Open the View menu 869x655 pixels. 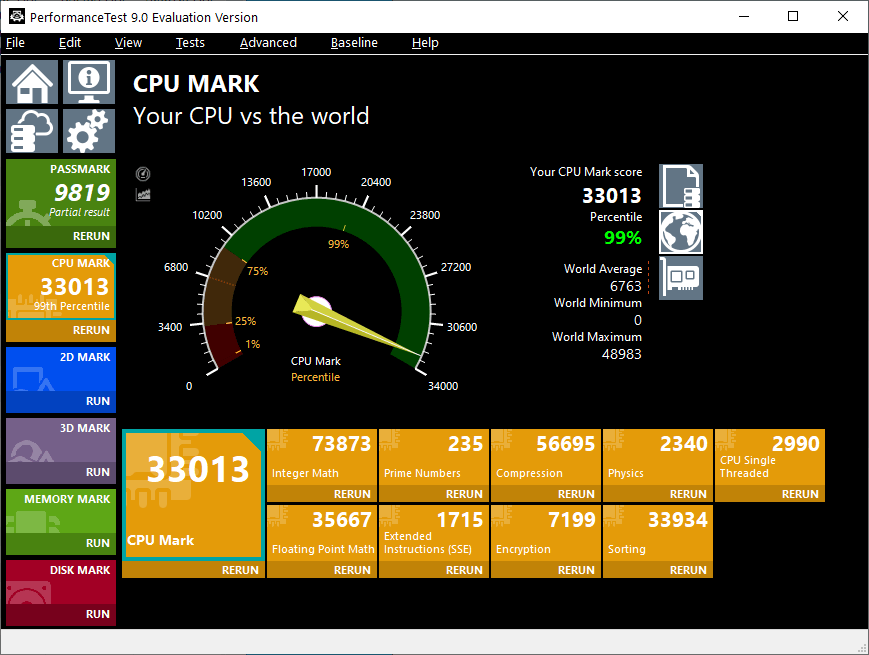point(128,43)
